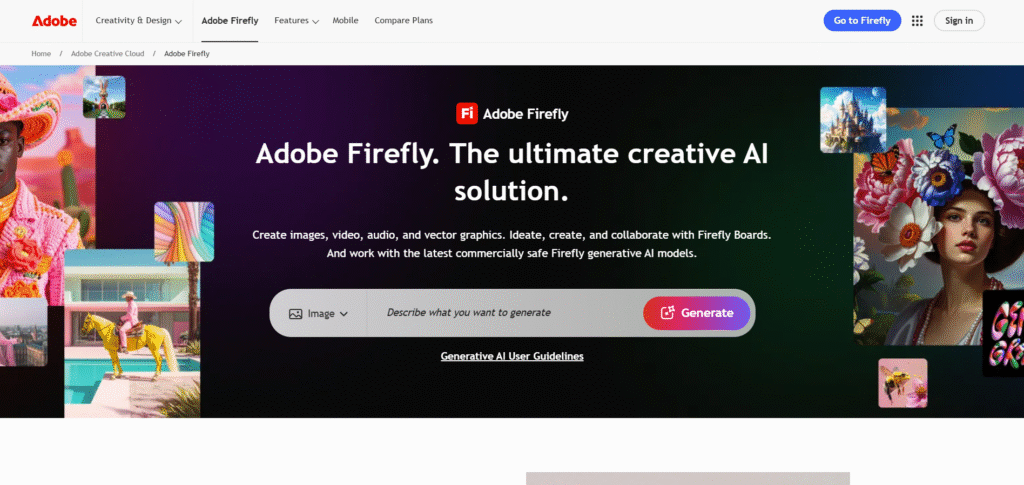Select the Adobe Firefly nav tab
Screen dimensions: 1024x485
coord(229,20)
